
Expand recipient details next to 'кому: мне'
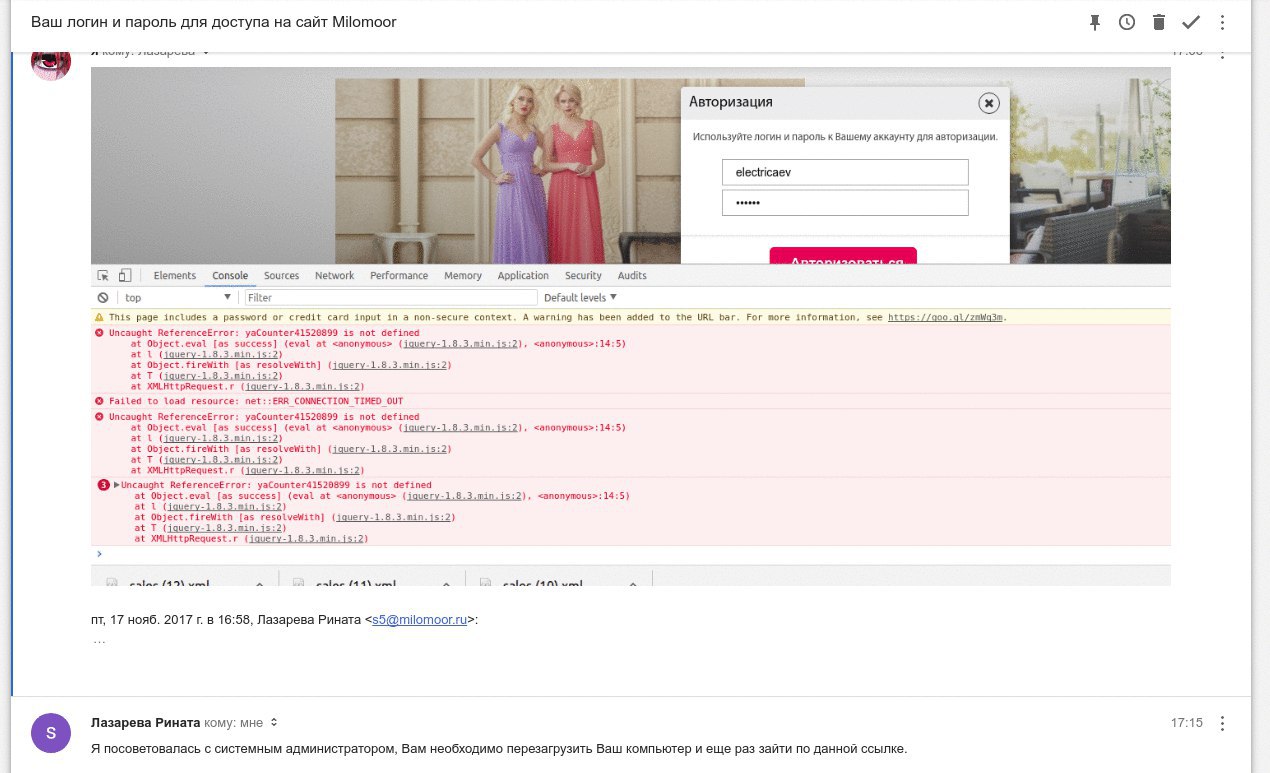tap(274, 723)
